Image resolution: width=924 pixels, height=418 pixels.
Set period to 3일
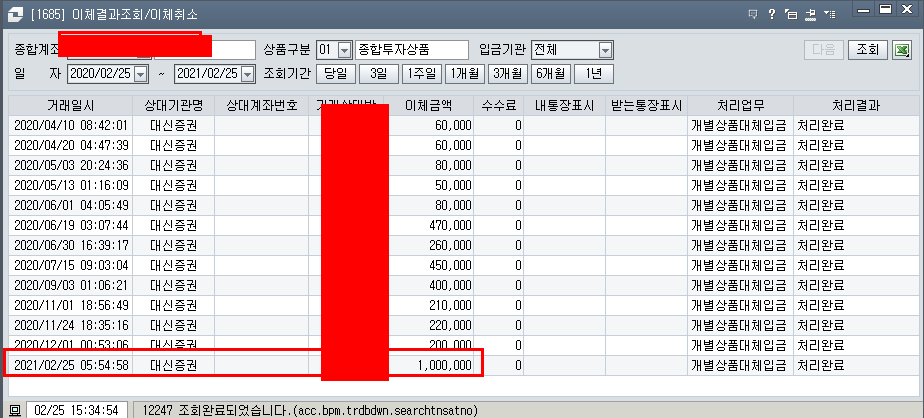[379, 74]
